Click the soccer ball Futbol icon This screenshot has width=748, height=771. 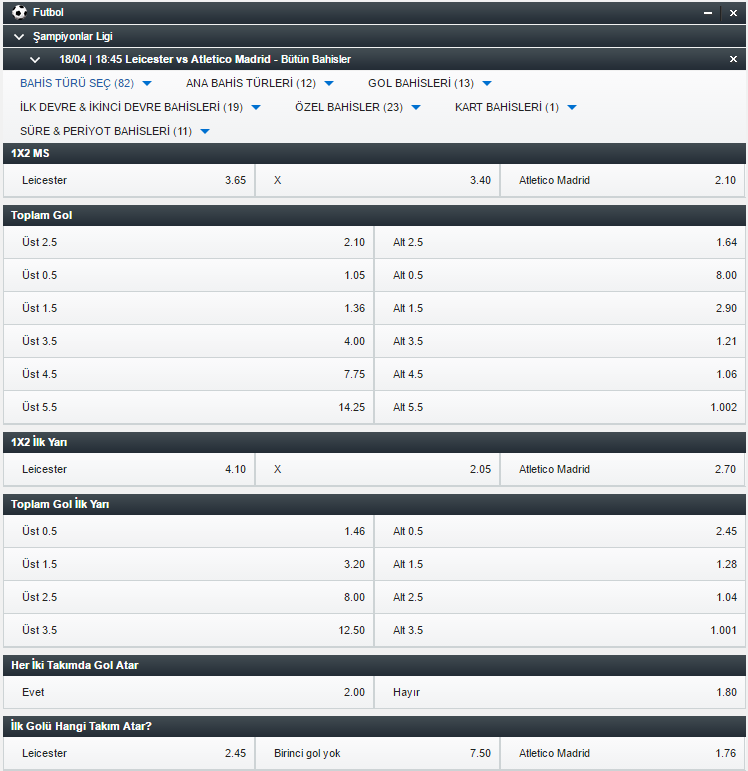pyautogui.click(x=19, y=12)
